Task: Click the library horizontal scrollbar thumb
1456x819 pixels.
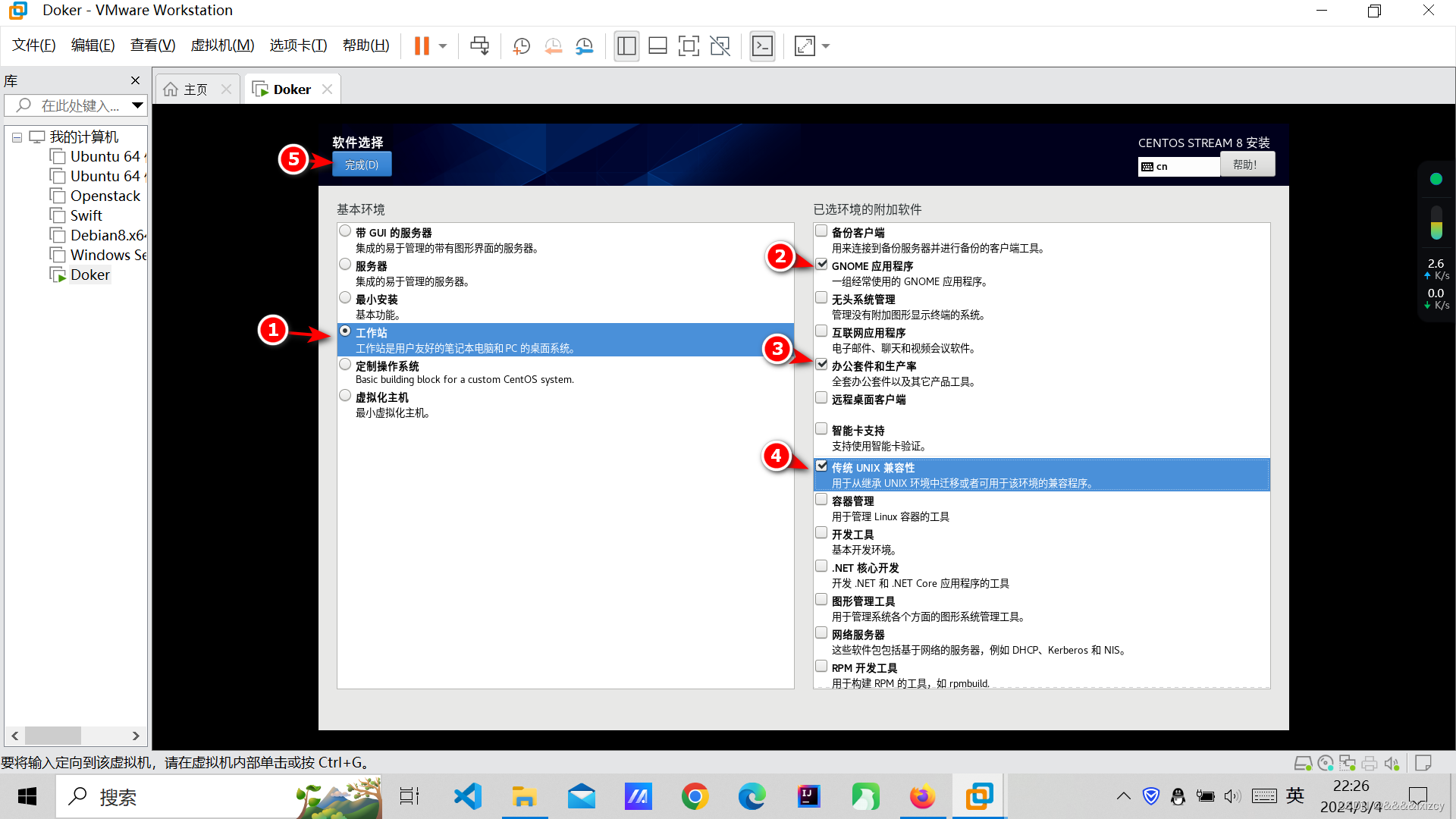Action: pos(53,736)
